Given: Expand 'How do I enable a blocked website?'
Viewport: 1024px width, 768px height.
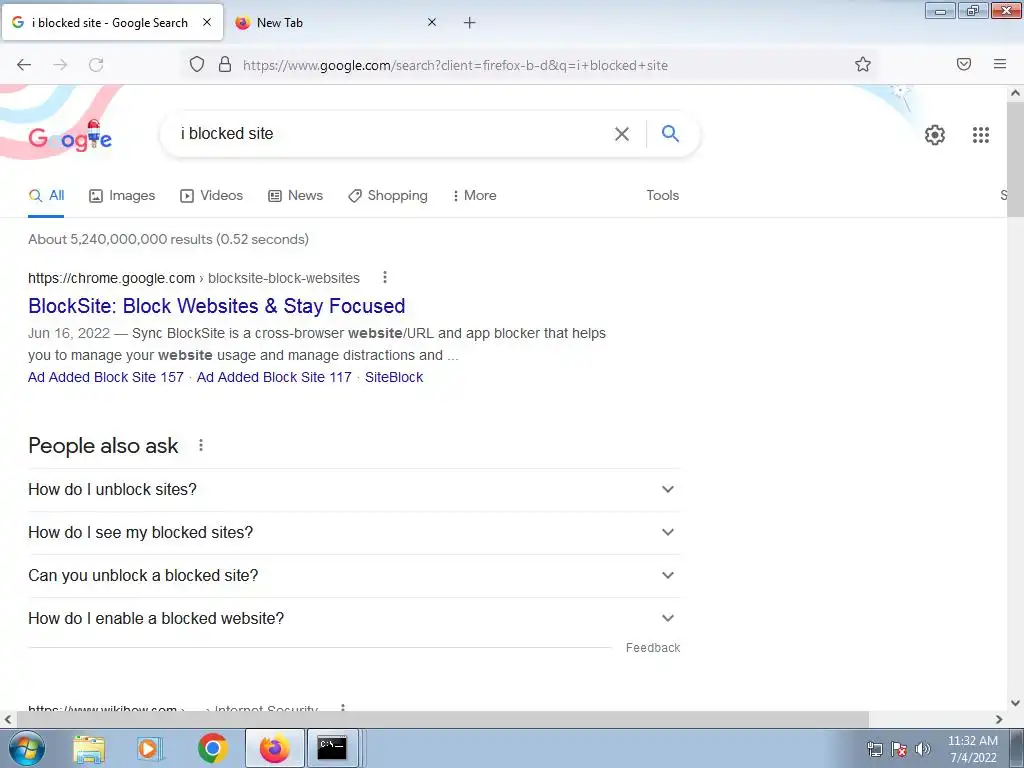Looking at the screenshot, I should pos(354,618).
